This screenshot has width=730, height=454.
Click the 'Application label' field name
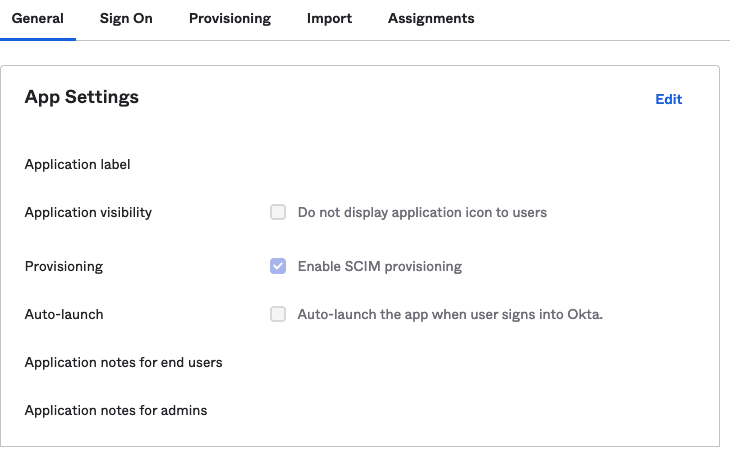pos(78,164)
